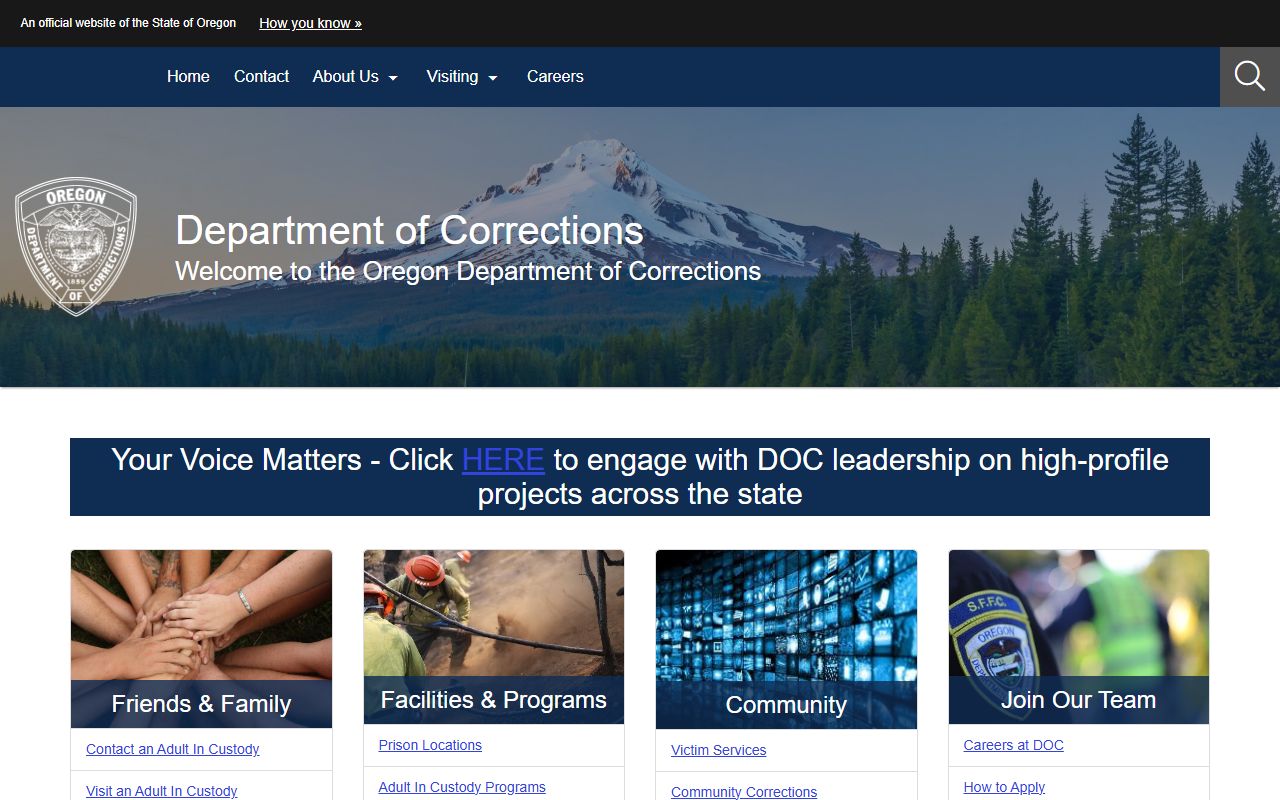Click the Join Our Team card heading

1079,700
